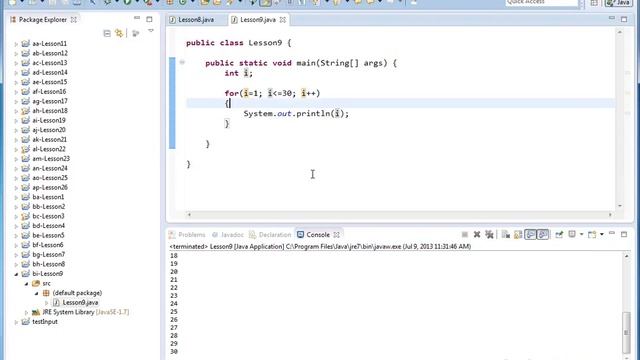Close the Lesson9.java editor tab
The height and width of the screenshot is (360, 640).
point(282,20)
